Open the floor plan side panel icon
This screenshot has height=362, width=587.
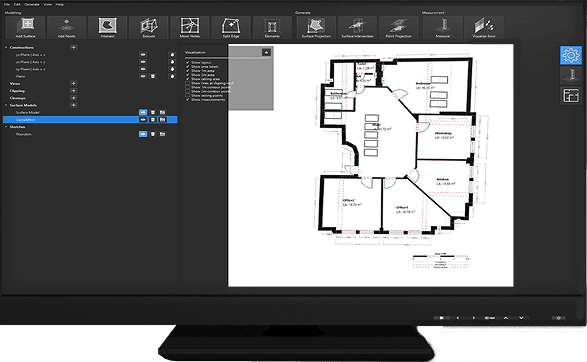click(x=571, y=95)
